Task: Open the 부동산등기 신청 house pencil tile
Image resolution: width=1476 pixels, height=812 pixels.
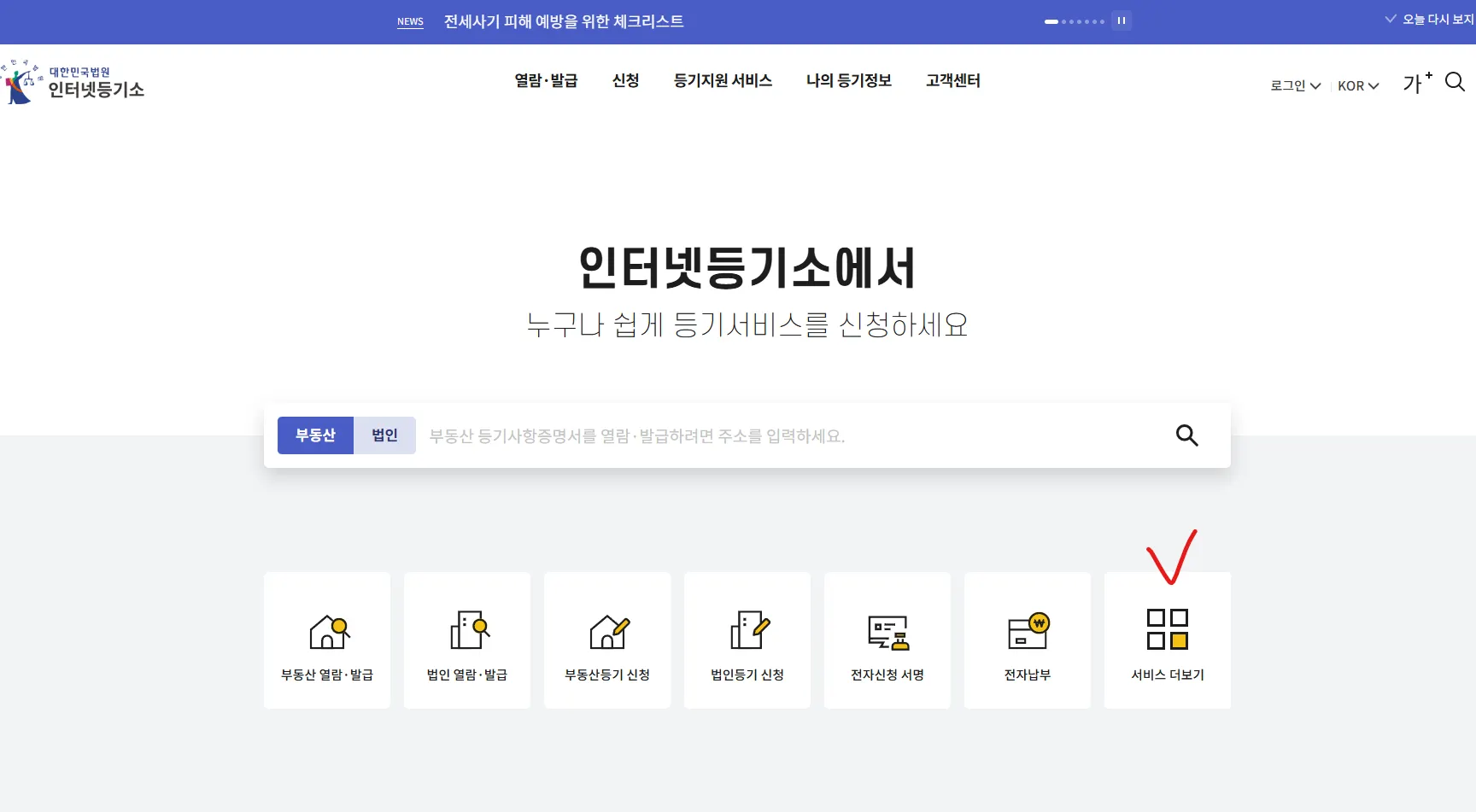Action: click(607, 640)
